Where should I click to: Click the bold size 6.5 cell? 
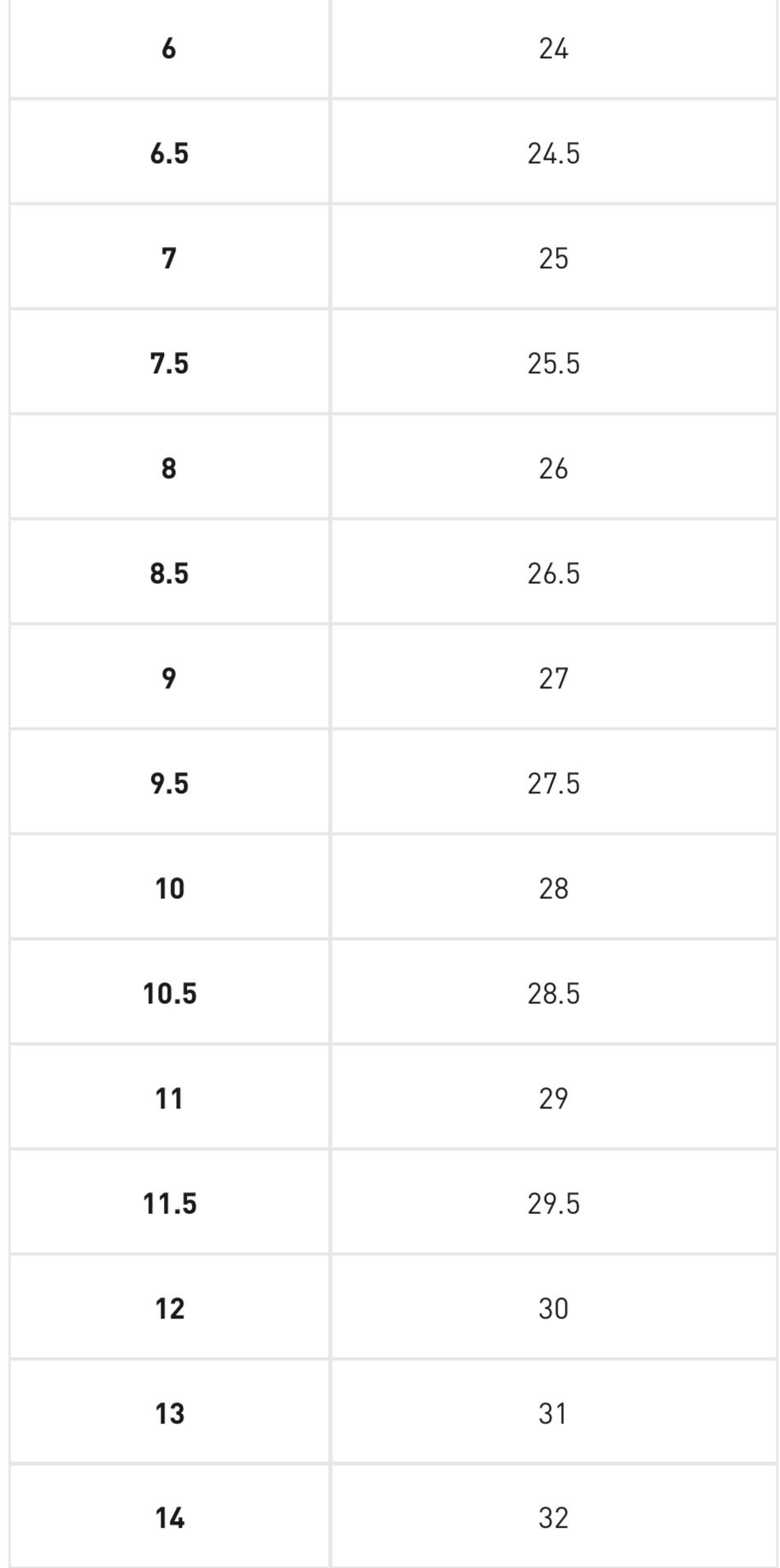click(169, 154)
